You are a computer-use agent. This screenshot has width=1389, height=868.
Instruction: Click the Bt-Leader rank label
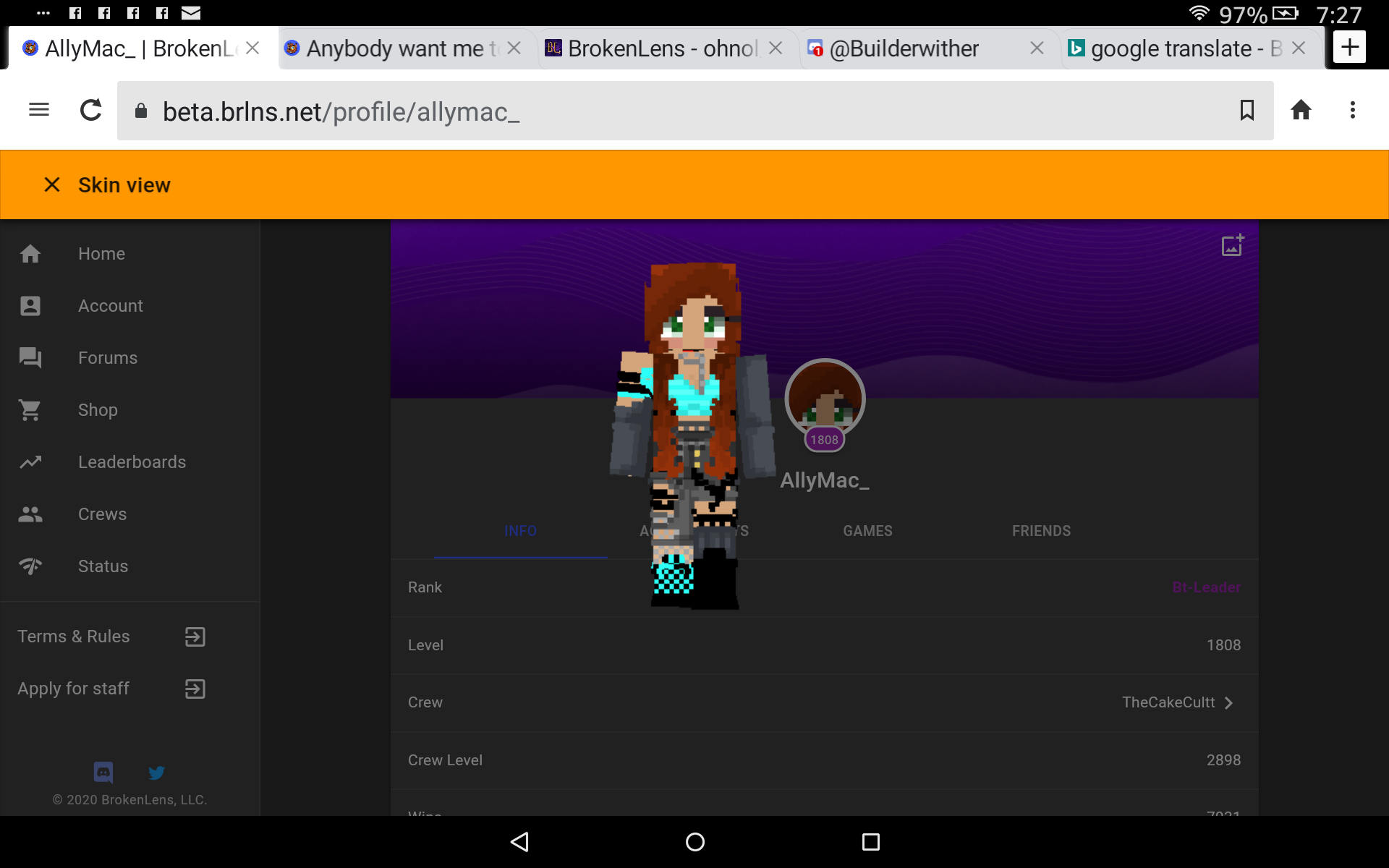[1207, 587]
